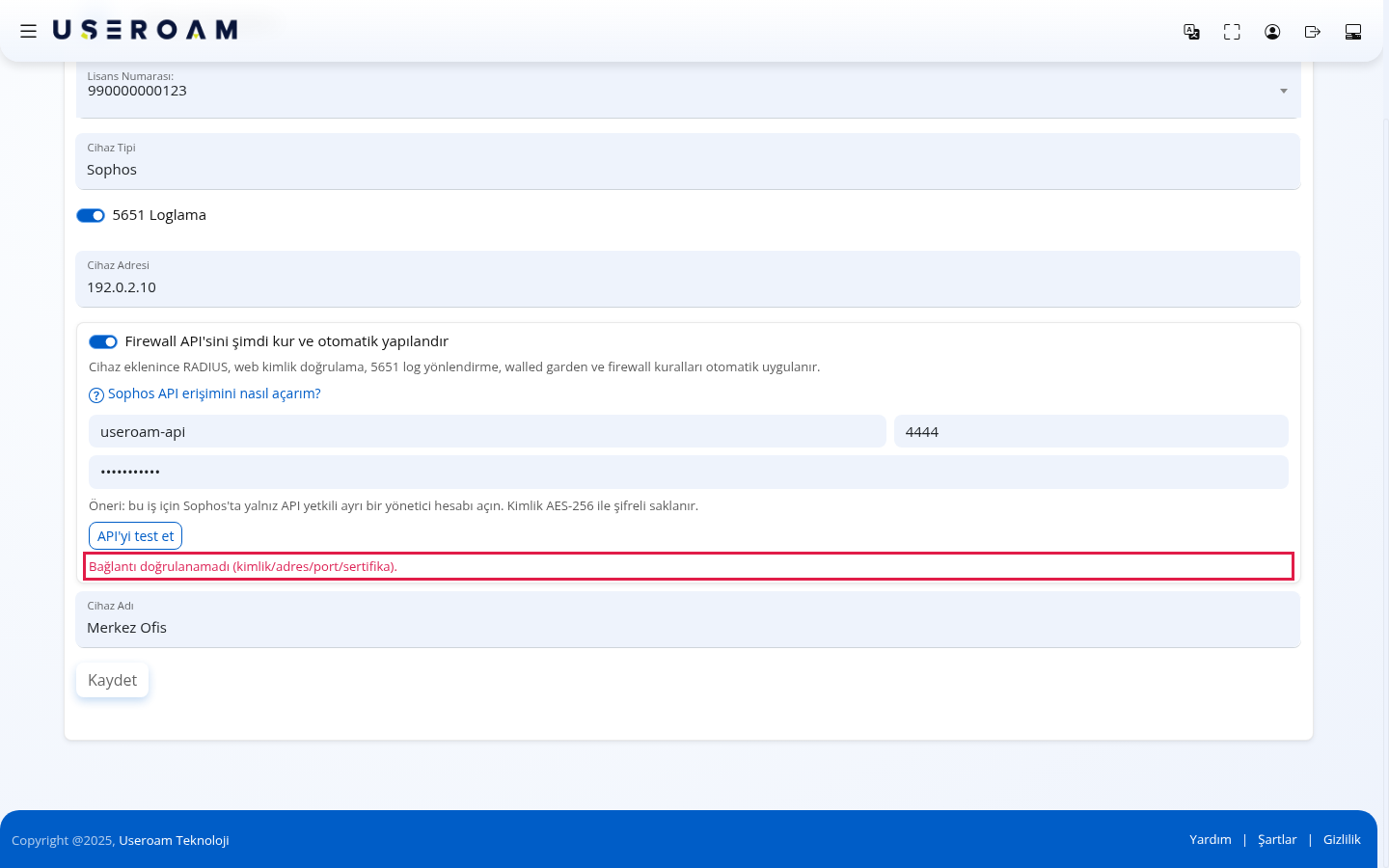Click the layout panel icon in header
The height and width of the screenshot is (868, 1389).
point(1353,32)
